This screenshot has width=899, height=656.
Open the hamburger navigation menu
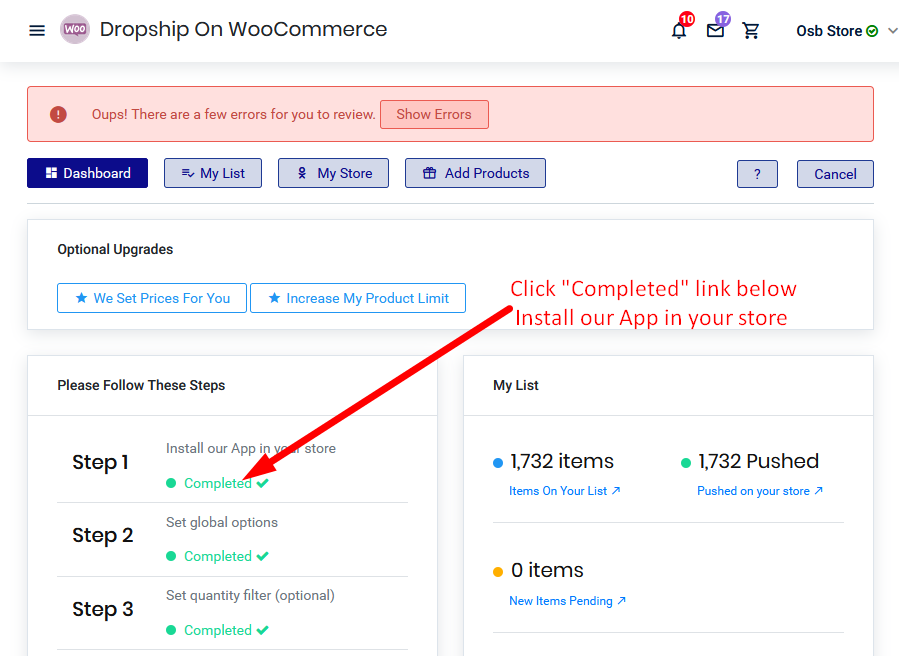37,30
